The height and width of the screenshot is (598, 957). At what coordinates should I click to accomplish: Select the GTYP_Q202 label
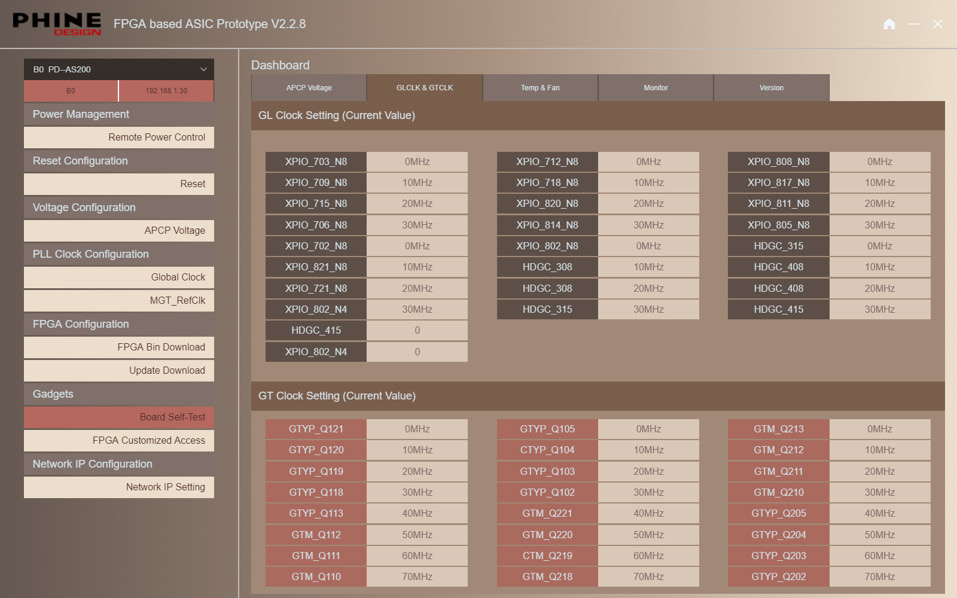(x=779, y=577)
